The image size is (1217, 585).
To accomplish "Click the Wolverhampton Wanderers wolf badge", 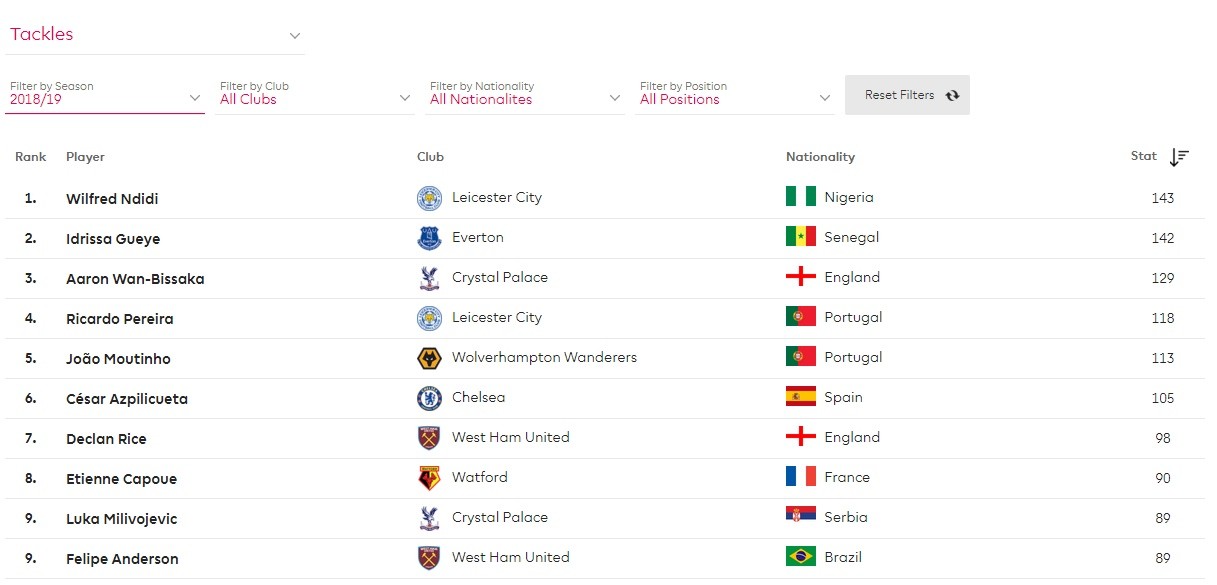I will coord(429,358).
